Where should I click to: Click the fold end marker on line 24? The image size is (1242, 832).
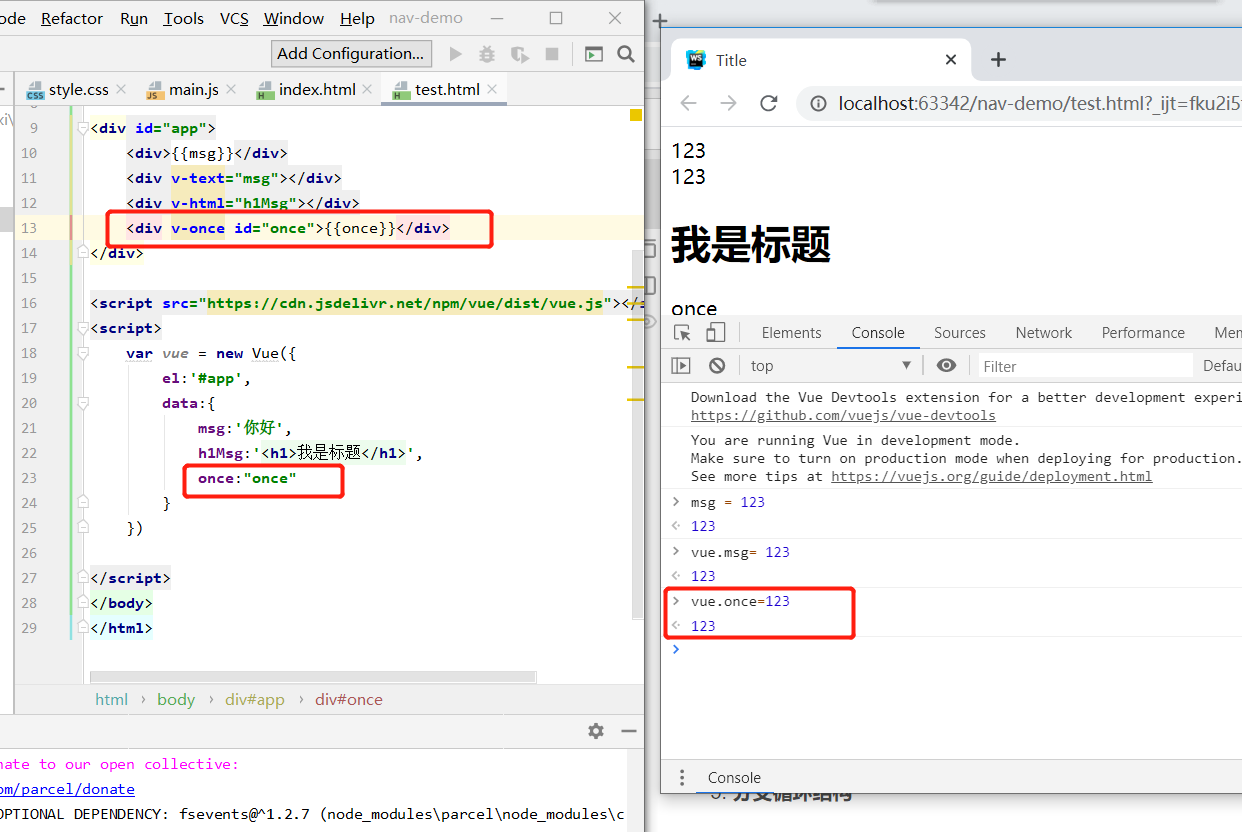(x=83, y=503)
